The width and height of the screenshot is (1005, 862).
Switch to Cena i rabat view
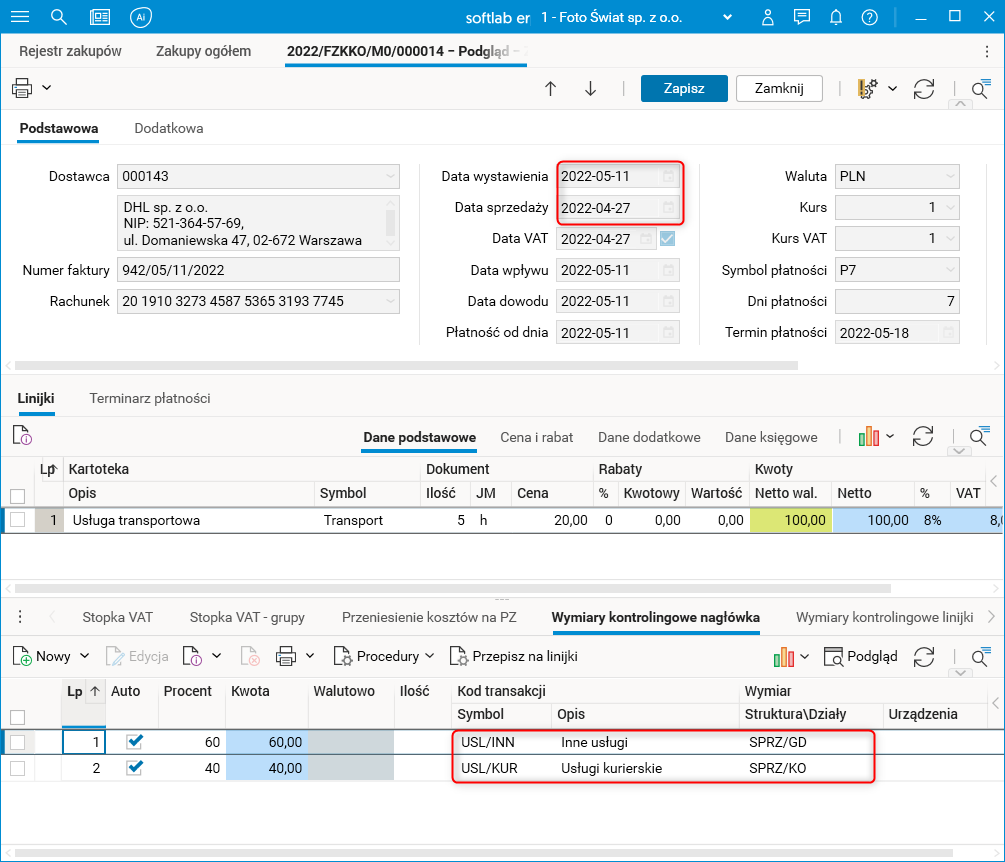click(x=536, y=437)
